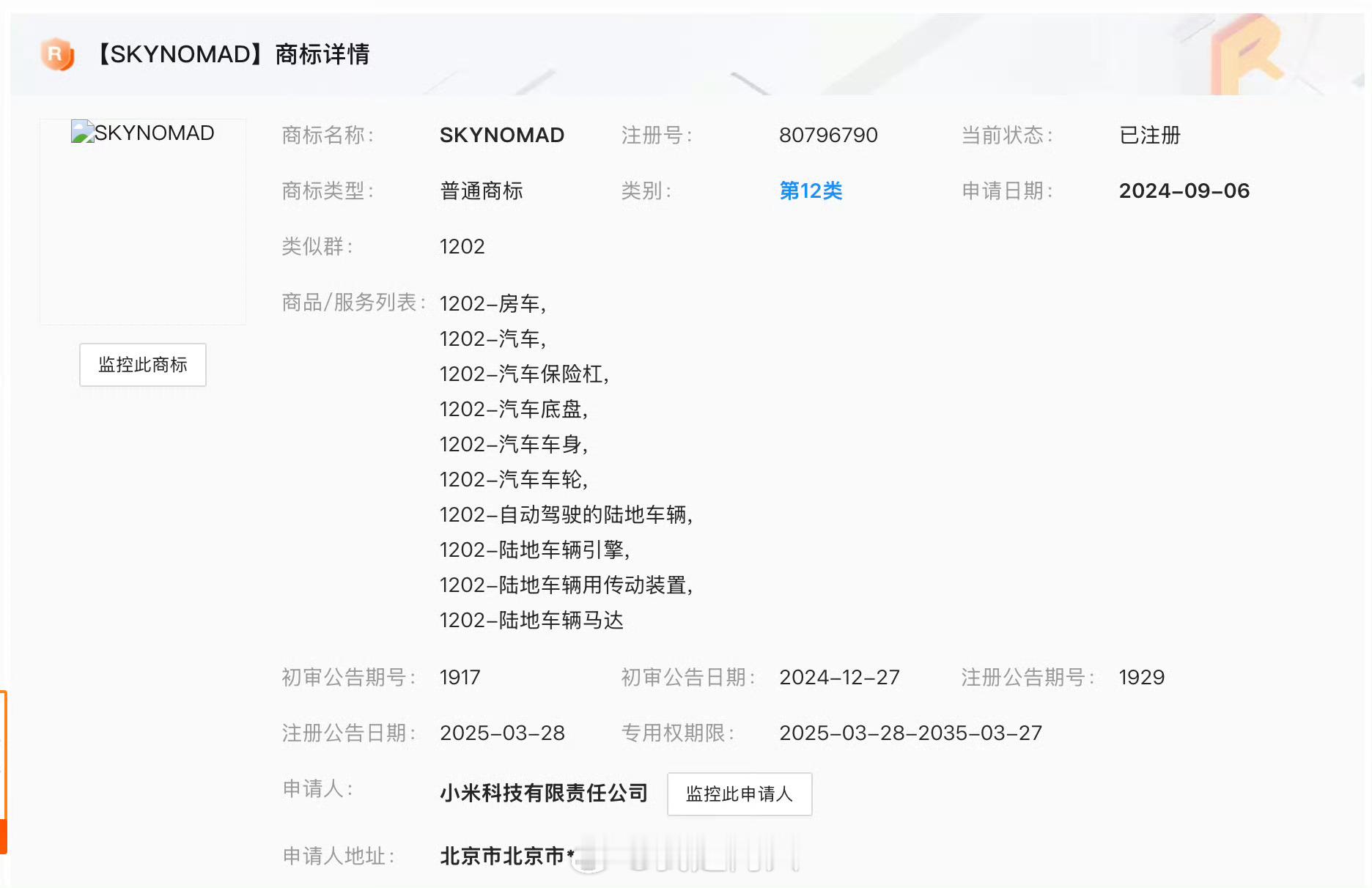Click current status 已注册
The image size is (1372, 888).
(x=1150, y=136)
